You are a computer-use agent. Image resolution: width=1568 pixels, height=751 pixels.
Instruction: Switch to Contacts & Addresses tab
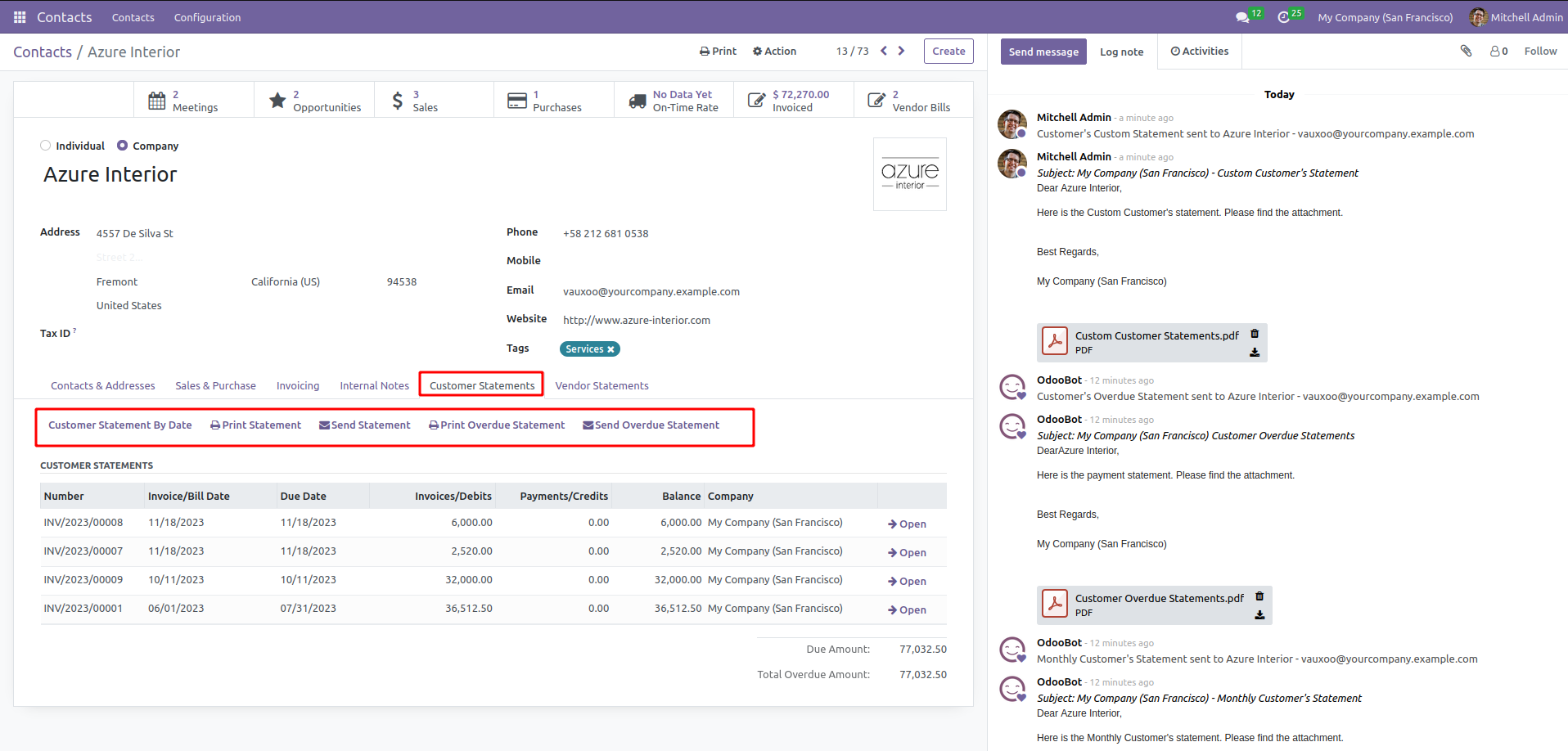click(102, 385)
